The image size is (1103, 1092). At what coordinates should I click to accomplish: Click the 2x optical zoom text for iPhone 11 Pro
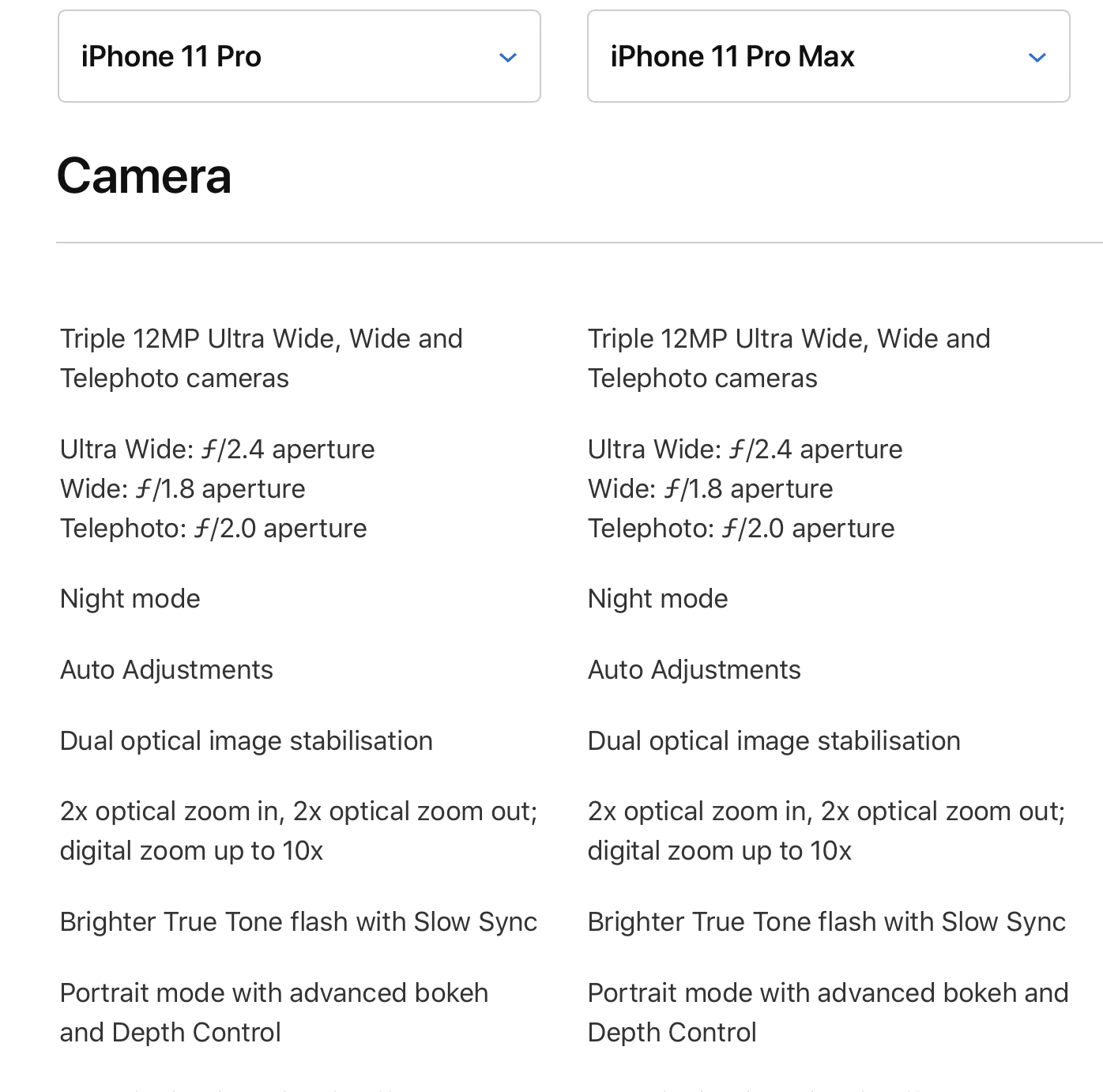[299, 811]
